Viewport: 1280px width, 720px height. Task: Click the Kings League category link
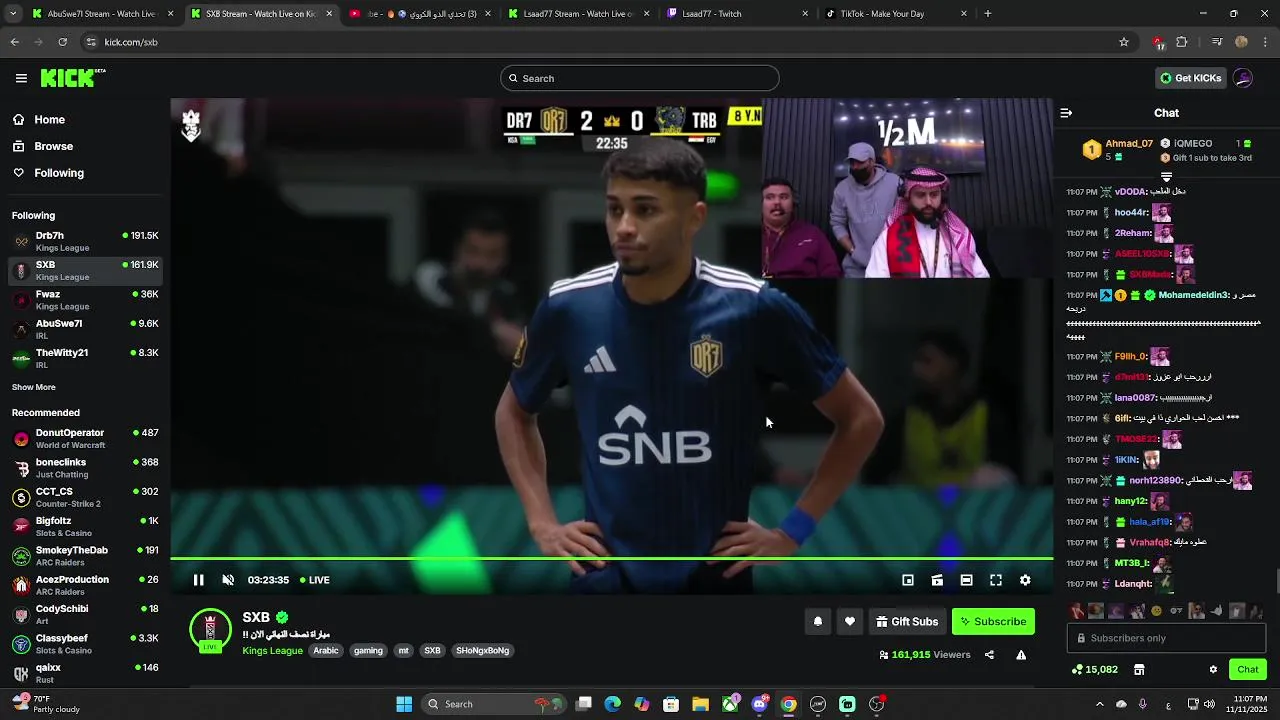tap(272, 651)
